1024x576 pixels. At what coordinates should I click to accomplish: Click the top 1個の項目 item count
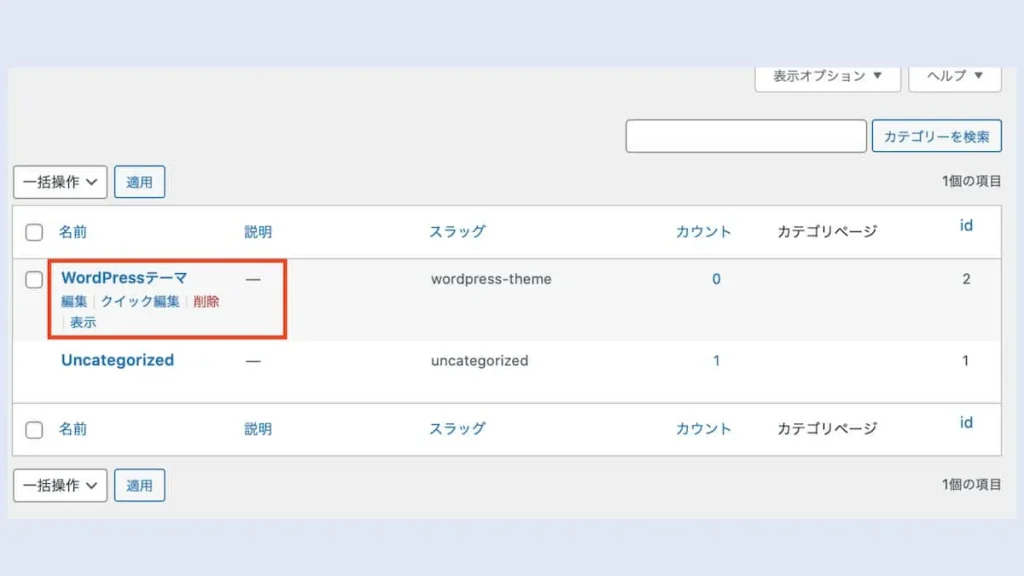[971, 181]
